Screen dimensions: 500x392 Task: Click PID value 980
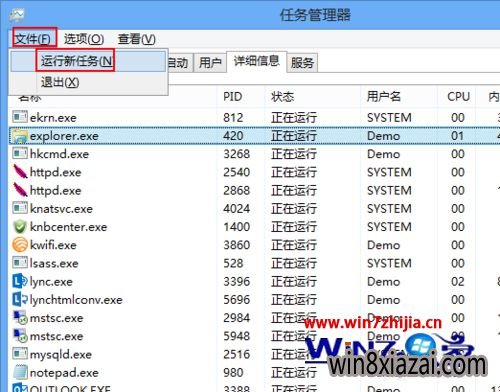point(233,373)
